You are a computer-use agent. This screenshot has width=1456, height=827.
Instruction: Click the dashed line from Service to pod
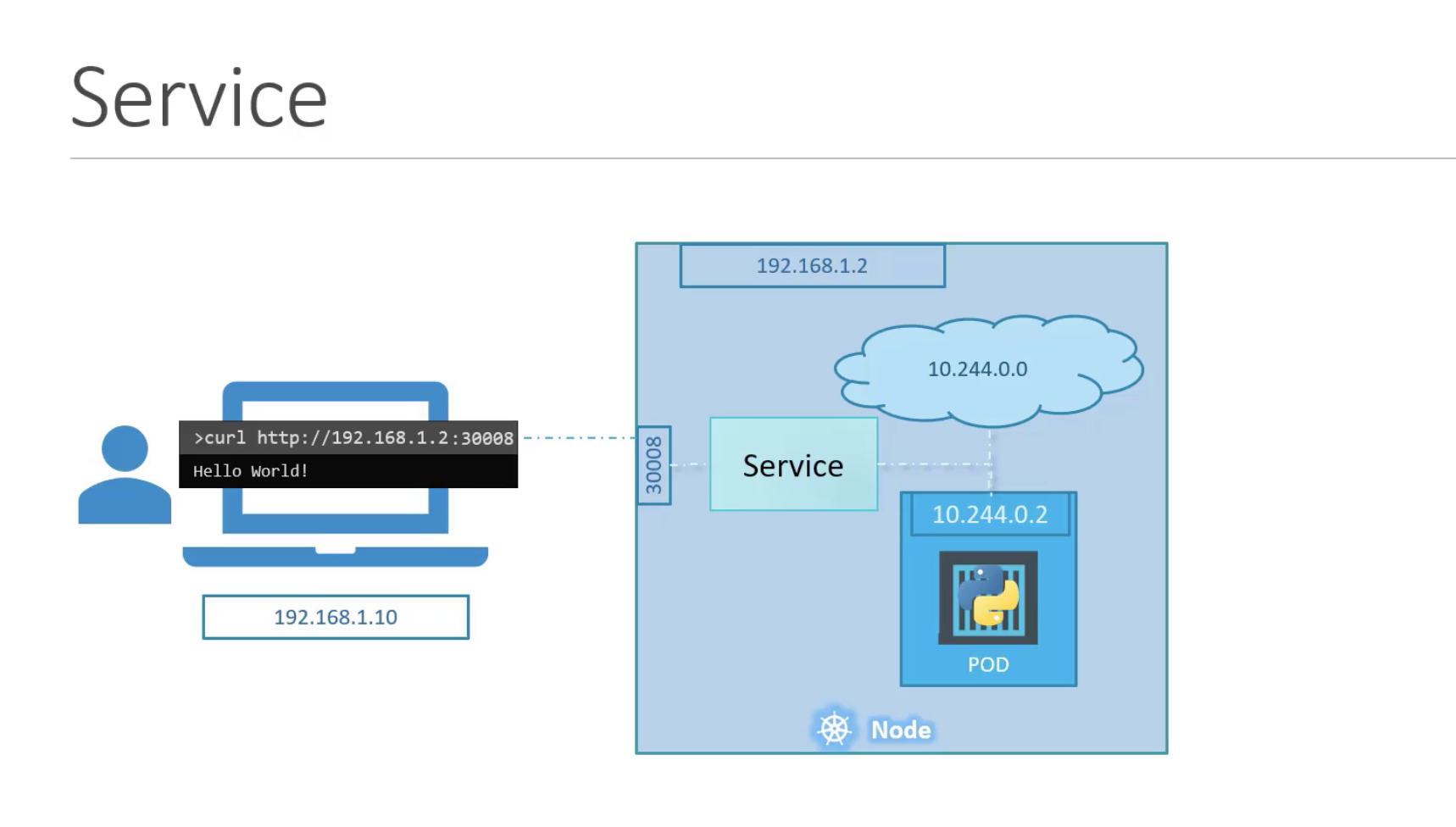click(x=934, y=464)
